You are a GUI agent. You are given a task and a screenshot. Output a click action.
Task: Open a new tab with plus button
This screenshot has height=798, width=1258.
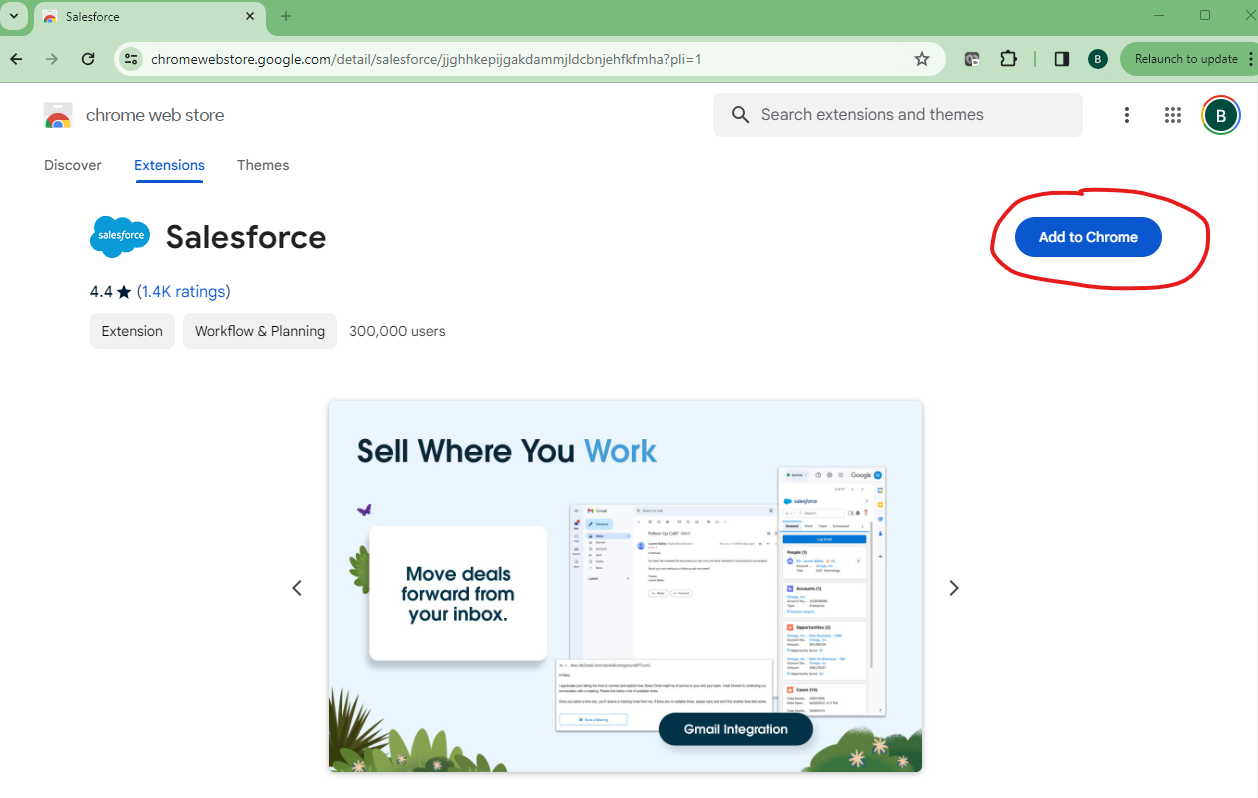pos(286,16)
